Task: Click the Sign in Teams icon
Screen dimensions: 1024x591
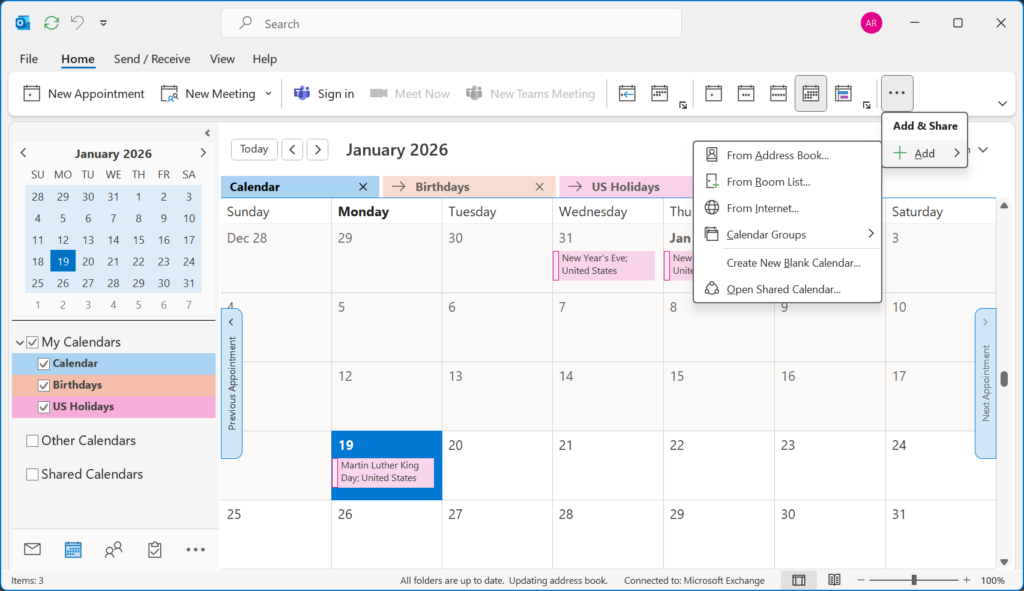Action: coord(323,93)
